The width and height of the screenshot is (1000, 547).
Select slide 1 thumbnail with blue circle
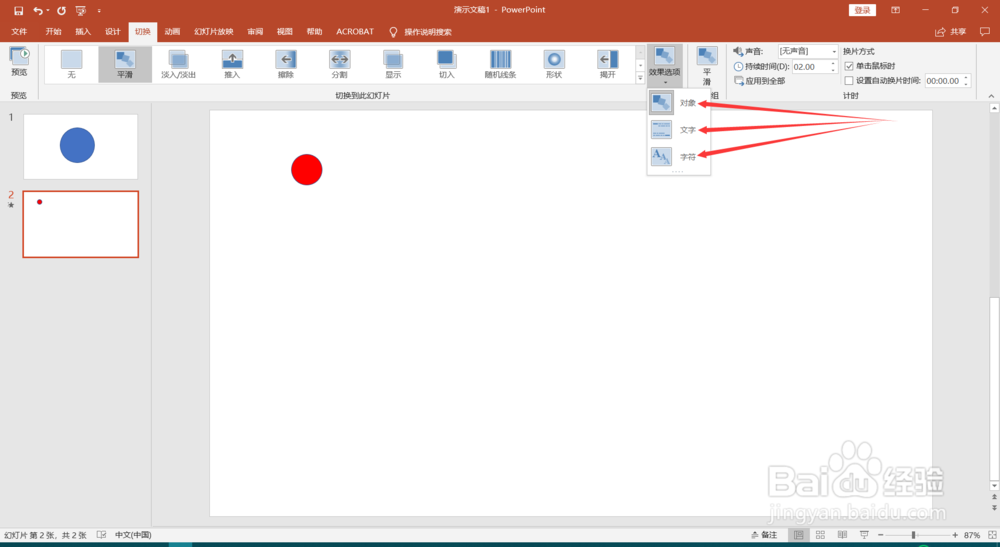80,147
